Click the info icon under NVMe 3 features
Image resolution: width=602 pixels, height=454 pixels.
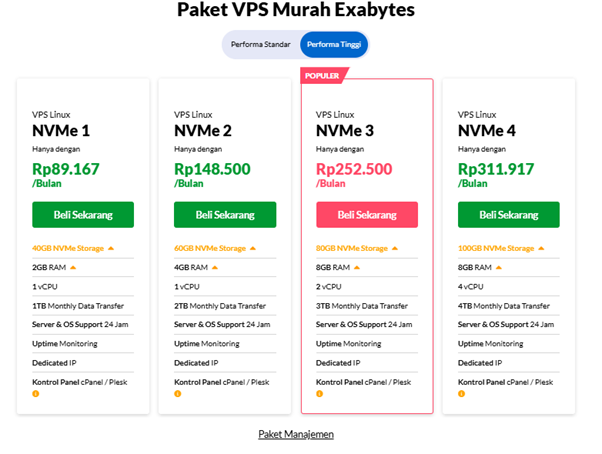(x=320, y=394)
